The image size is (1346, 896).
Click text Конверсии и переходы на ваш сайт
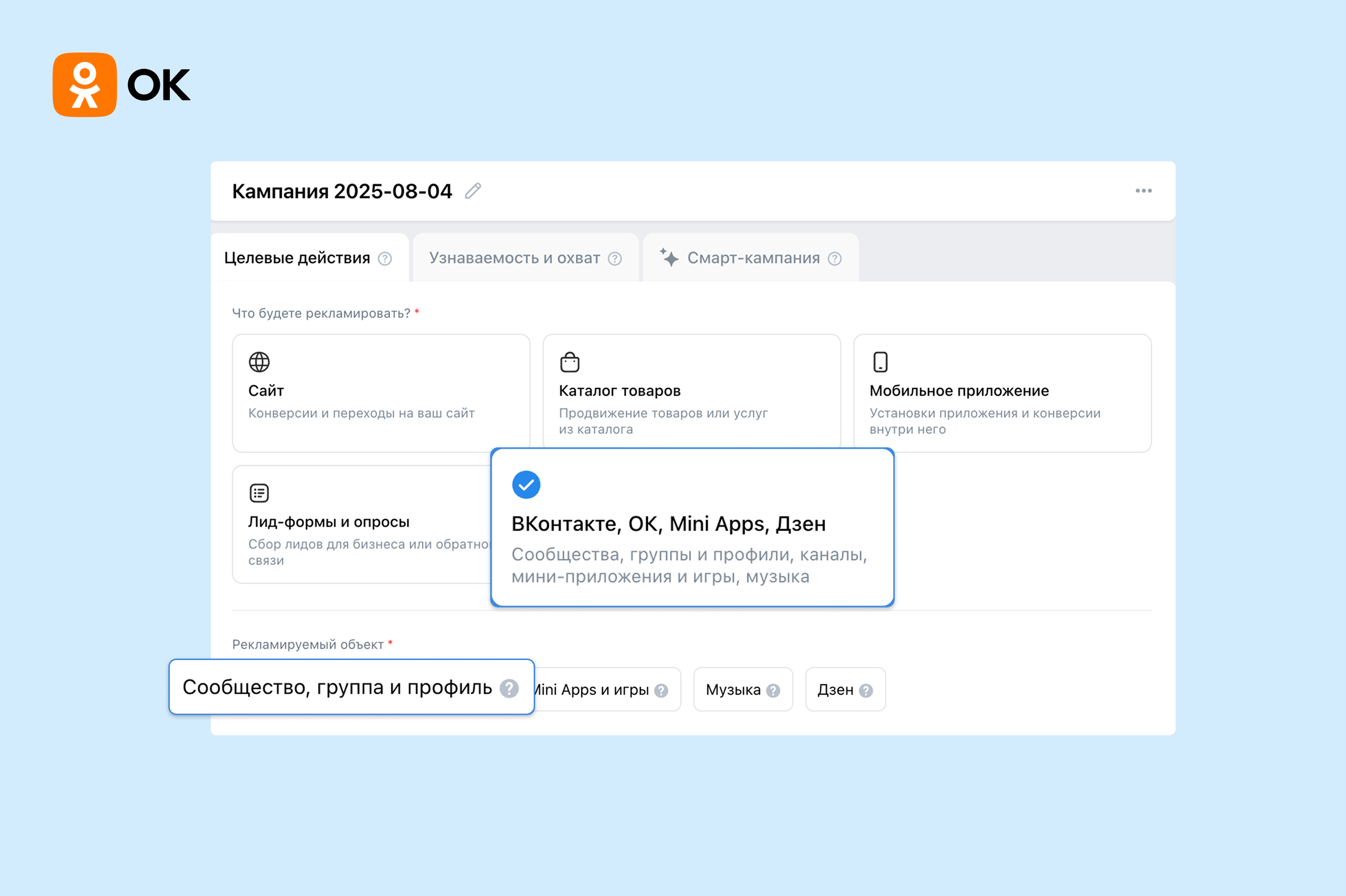(361, 413)
